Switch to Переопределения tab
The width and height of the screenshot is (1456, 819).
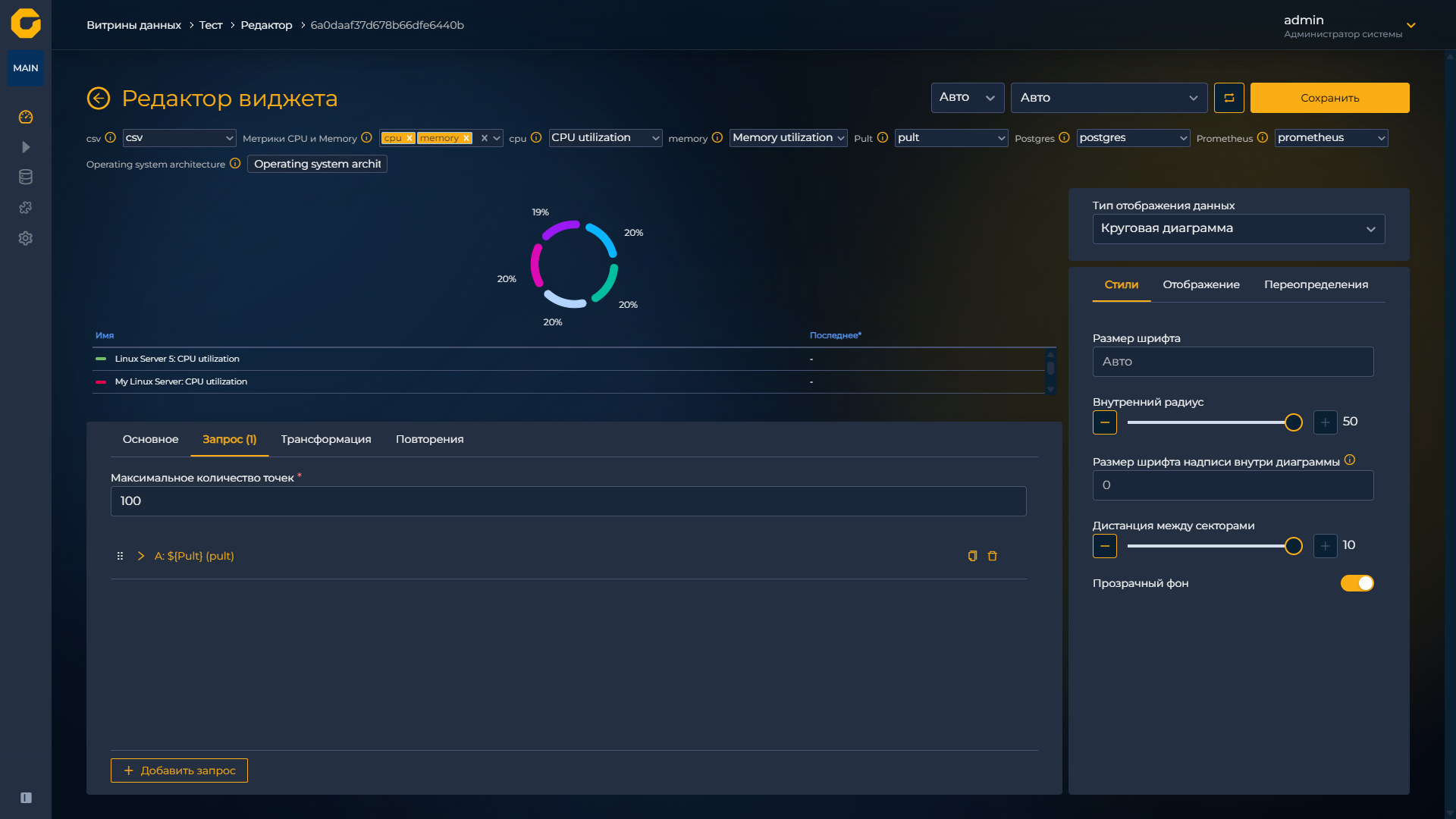(x=1316, y=285)
